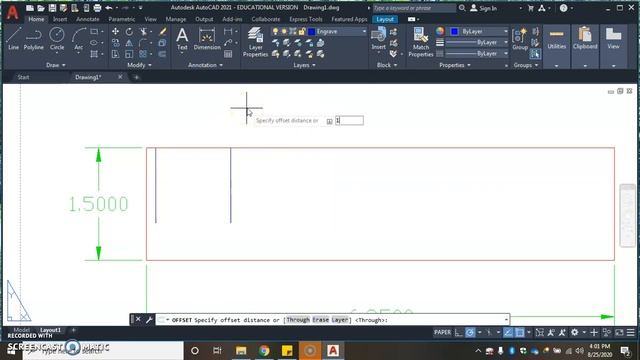Expand the Annotation panel
Image resolution: width=640 pixels, height=360 pixels.
click(x=205, y=65)
